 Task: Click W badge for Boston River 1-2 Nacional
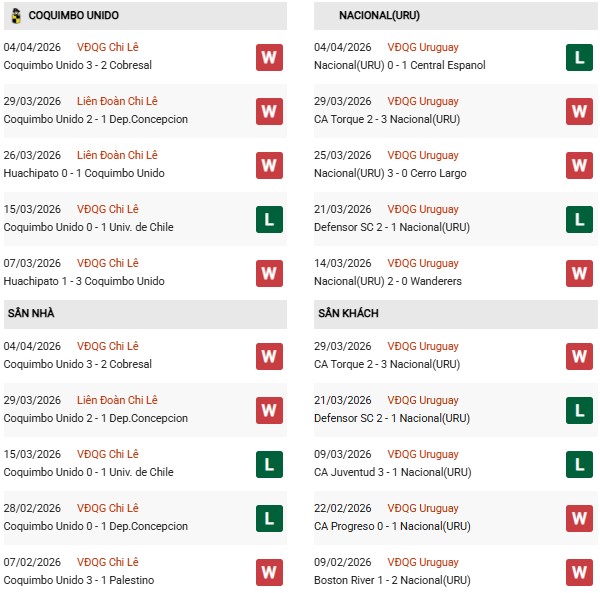(579, 572)
